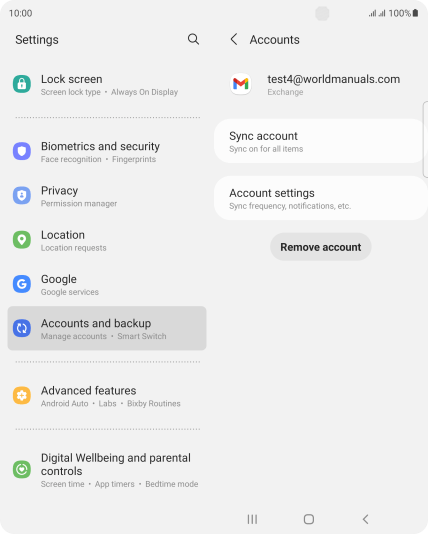Tap the Privacy shield icon
The height and width of the screenshot is (534, 428).
[22, 195]
